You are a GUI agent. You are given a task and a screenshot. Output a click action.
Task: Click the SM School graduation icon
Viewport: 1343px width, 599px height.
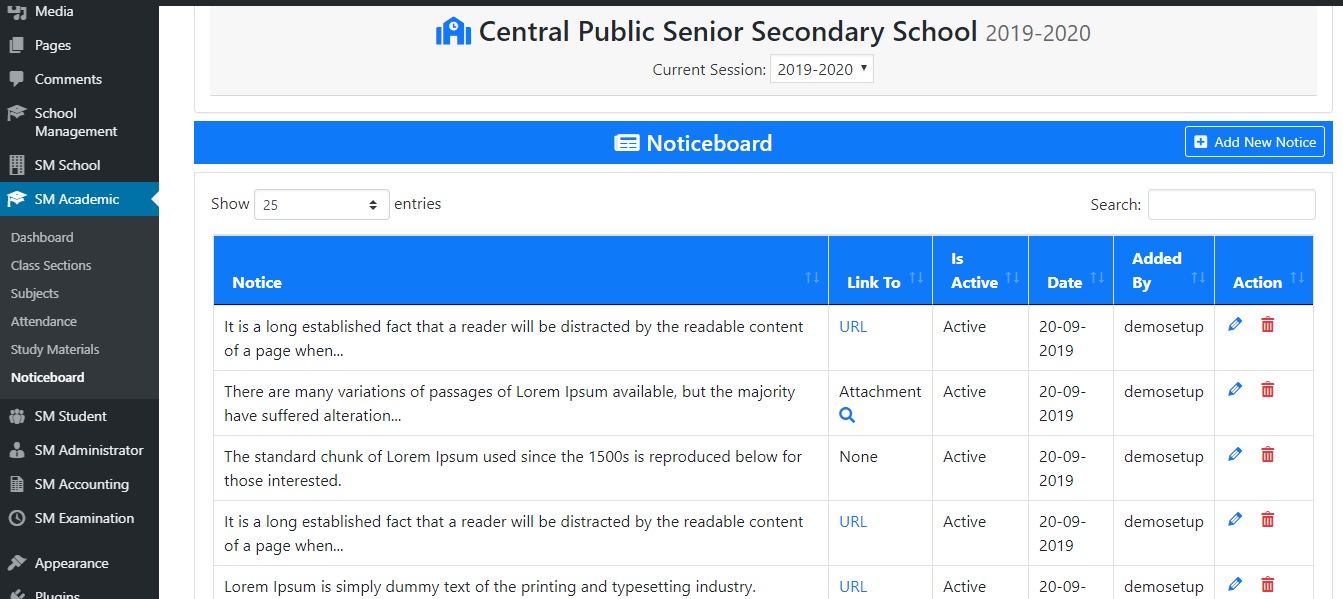click(16, 164)
